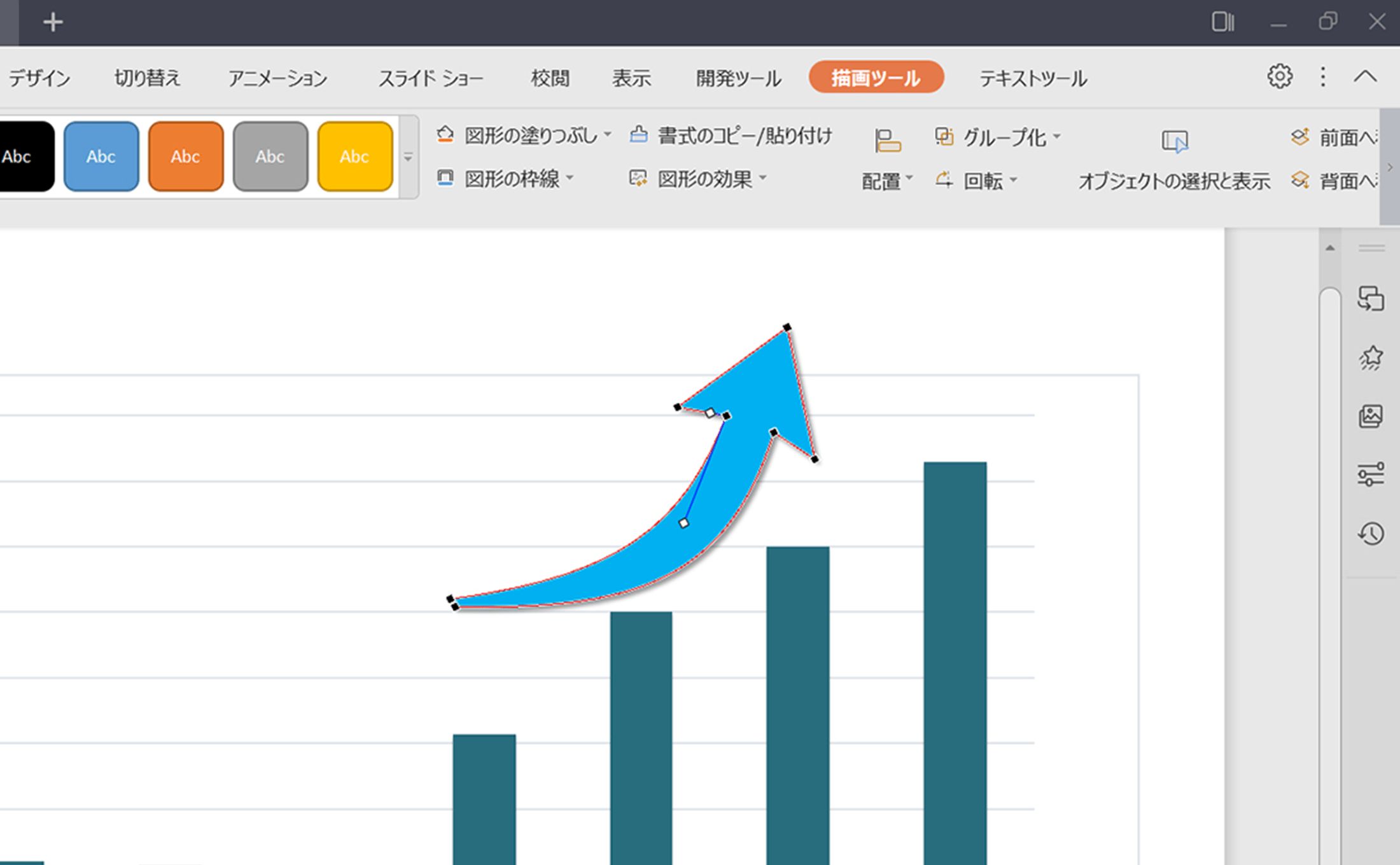Open the history clock sidebar icon
Screen dimensions: 1400x865
point(1371,534)
